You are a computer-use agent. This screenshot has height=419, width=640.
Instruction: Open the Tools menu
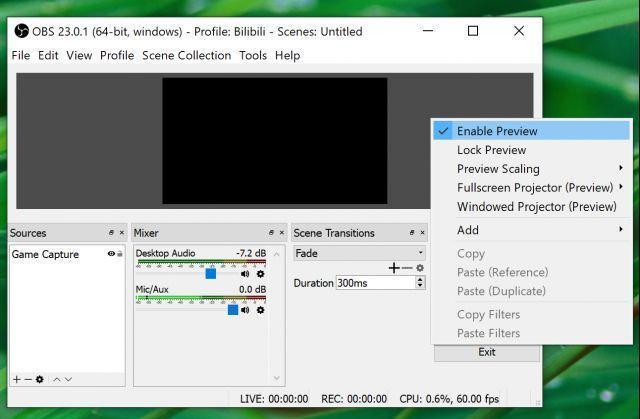click(253, 55)
